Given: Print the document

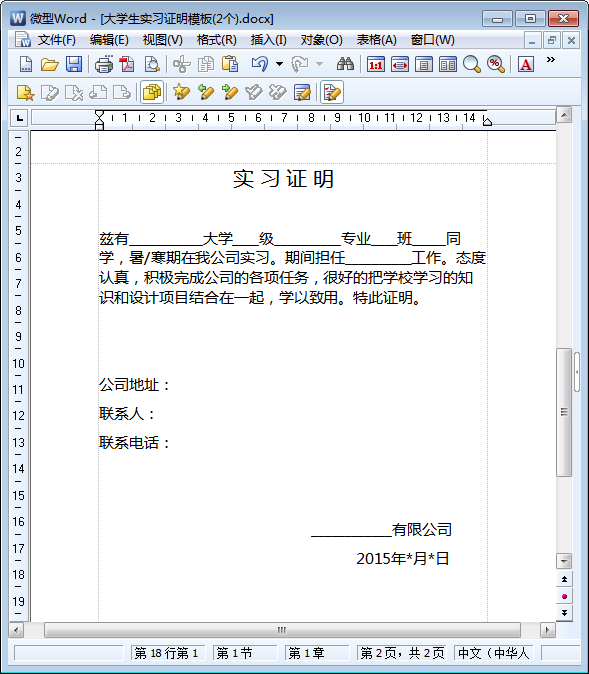Looking at the screenshot, I should [104, 64].
